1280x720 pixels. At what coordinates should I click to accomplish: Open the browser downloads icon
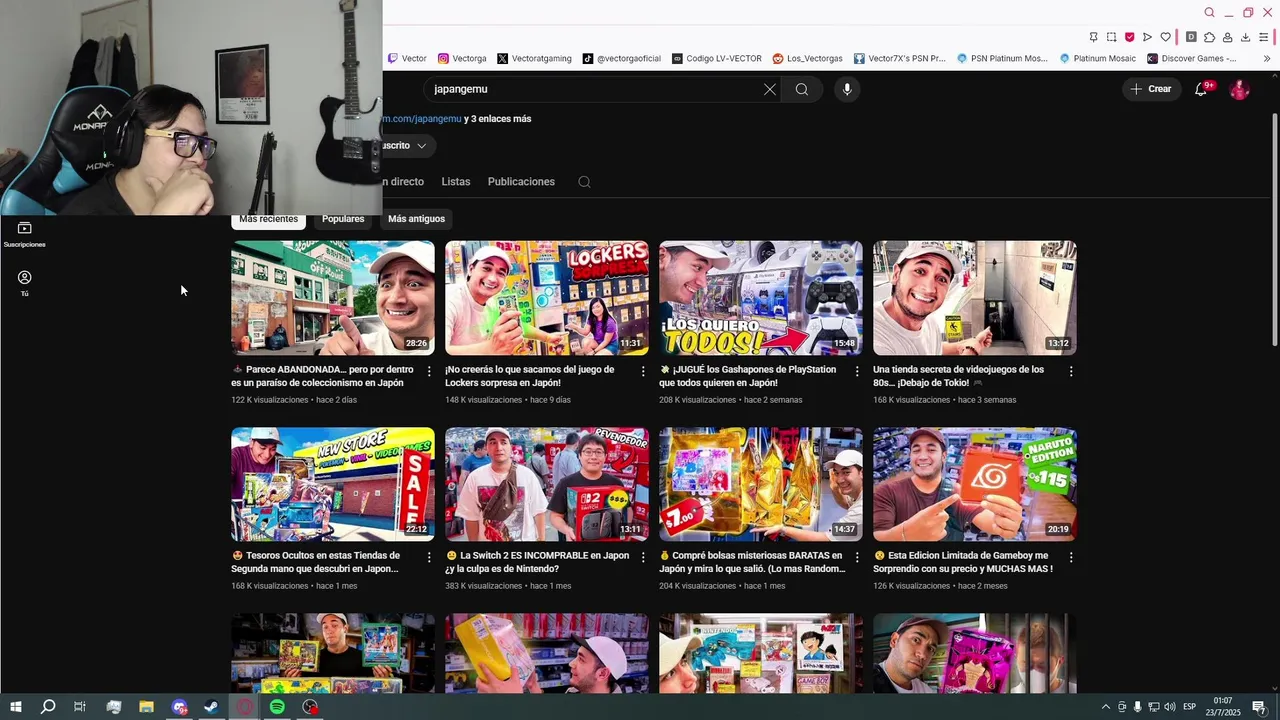pyautogui.click(x=1245, y=37)
